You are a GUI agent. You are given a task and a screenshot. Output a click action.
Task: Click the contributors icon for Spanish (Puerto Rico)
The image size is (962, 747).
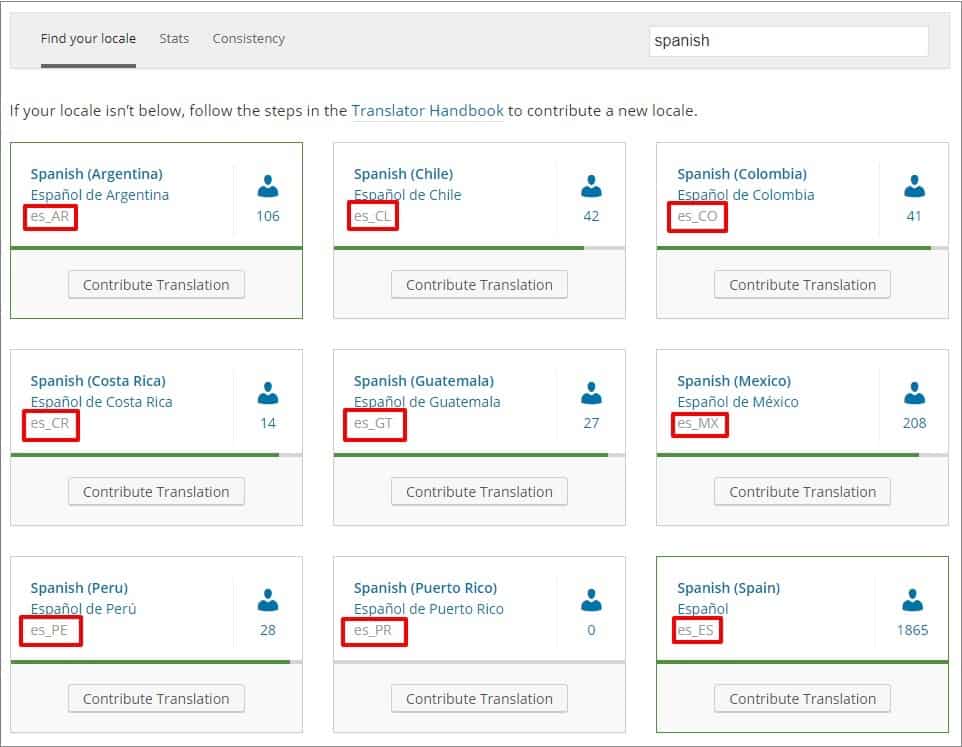point(591,600)
